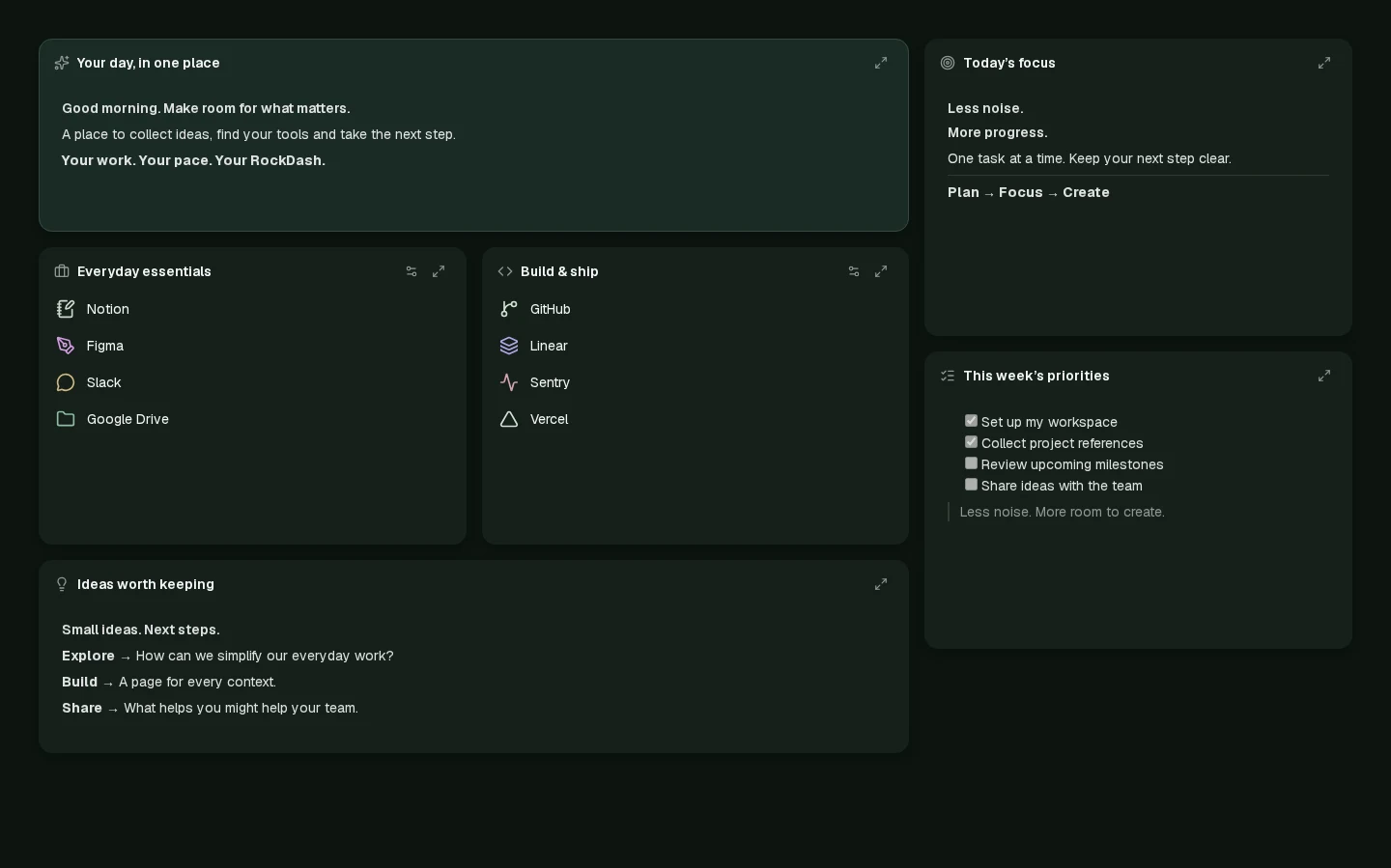Uncheck Set up my workspace
This screenshot has height=868, width=1391.
point(971,421)
